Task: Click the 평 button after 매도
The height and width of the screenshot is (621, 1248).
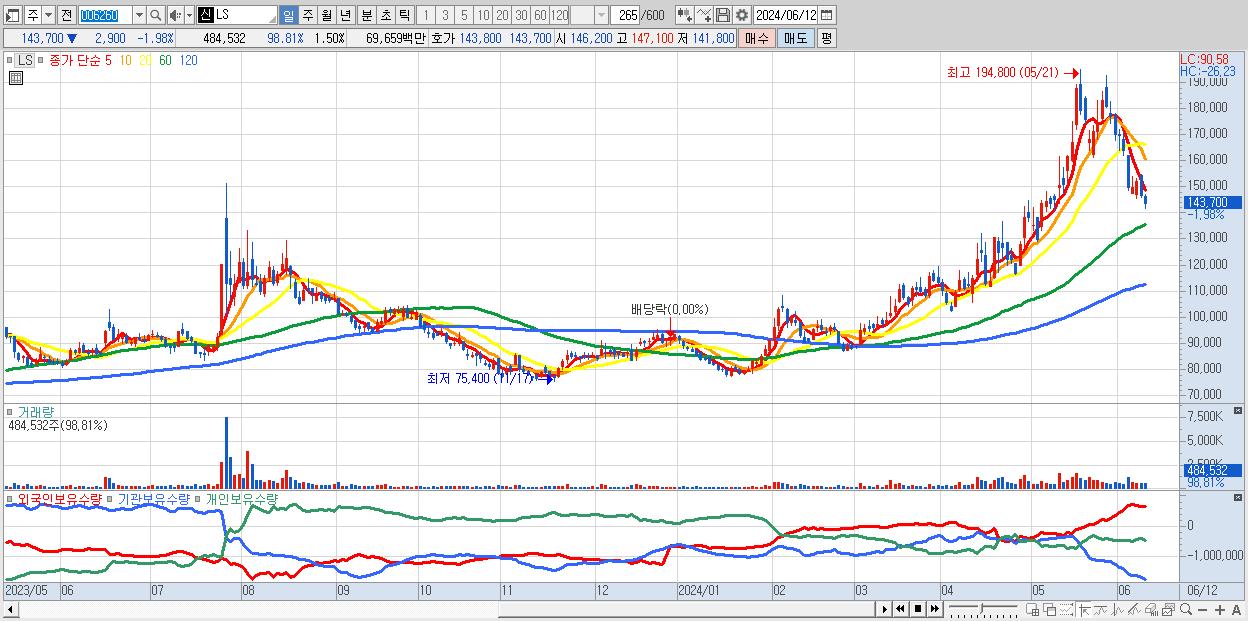Action: click(x=827, y=38)
